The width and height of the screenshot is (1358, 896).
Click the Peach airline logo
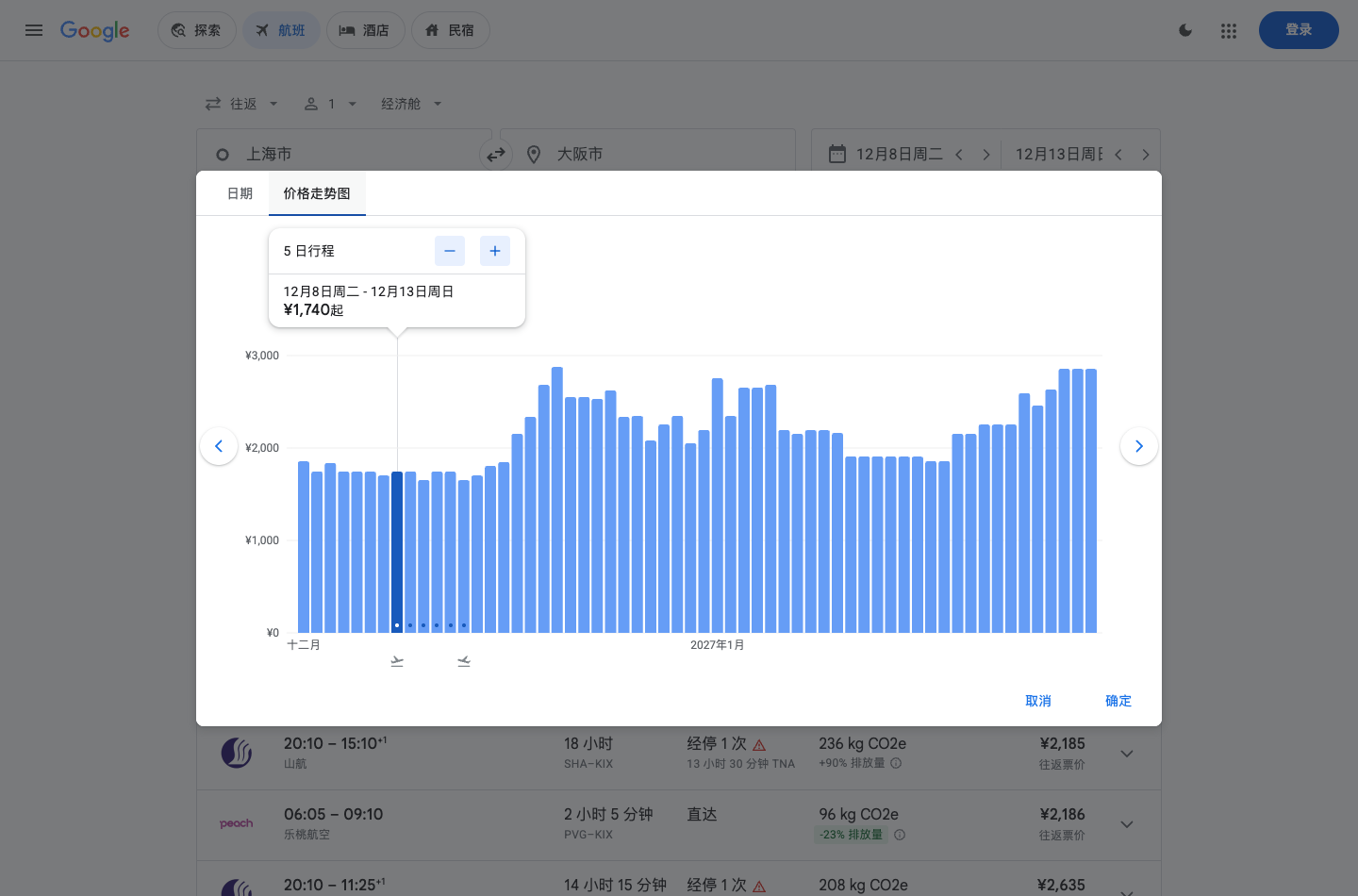coord(237,823)
